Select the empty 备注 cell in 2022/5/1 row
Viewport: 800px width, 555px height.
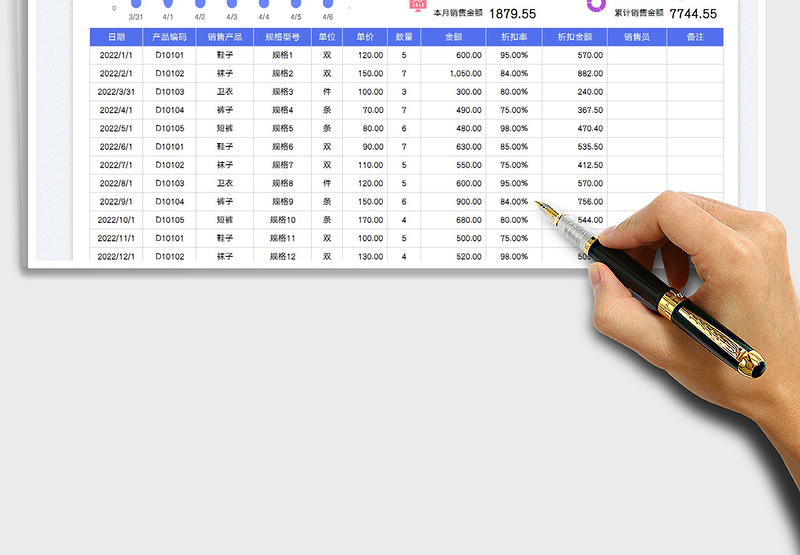click(x=695, y=129)
